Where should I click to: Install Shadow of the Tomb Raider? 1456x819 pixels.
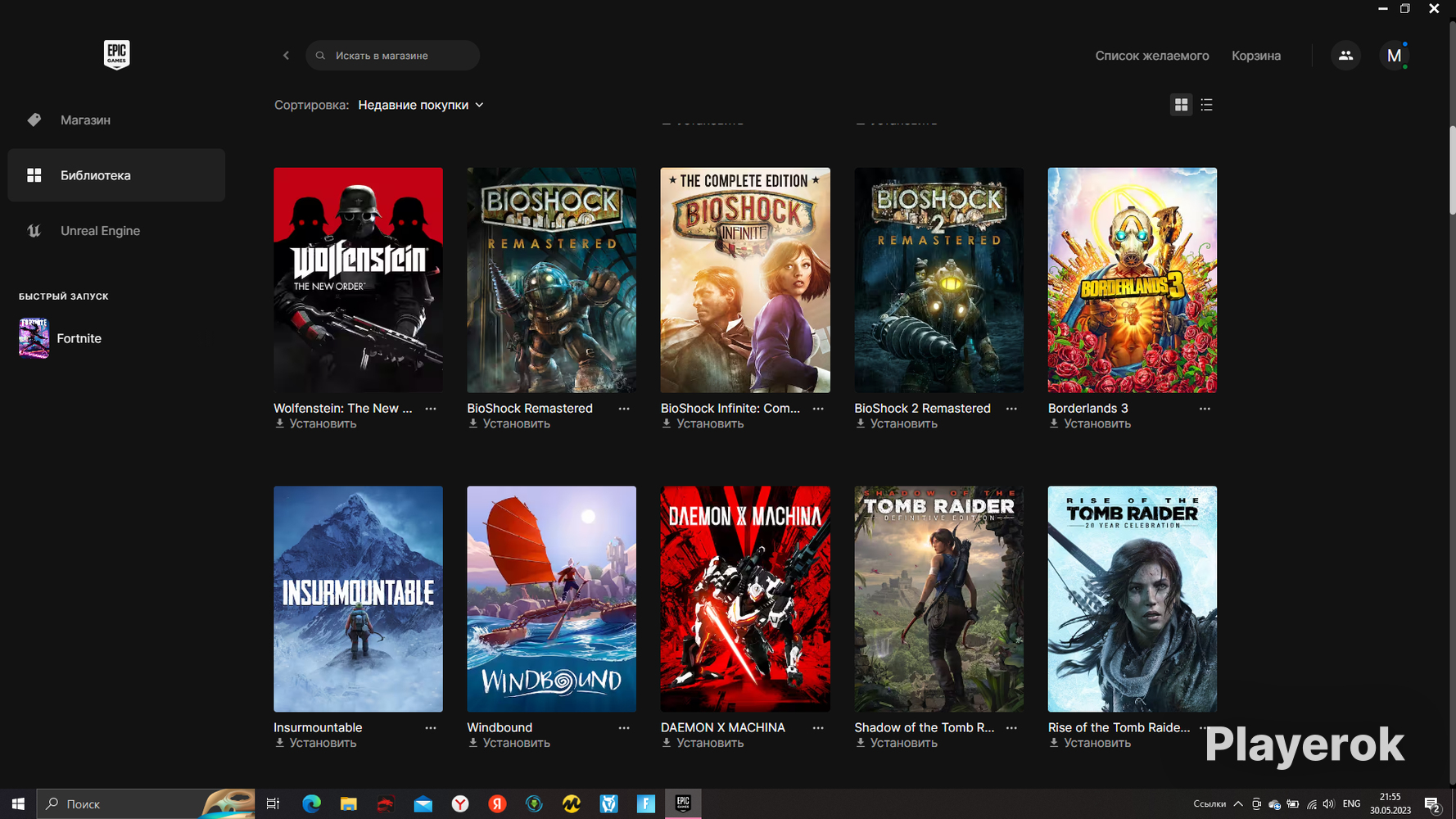coord(897,744)
